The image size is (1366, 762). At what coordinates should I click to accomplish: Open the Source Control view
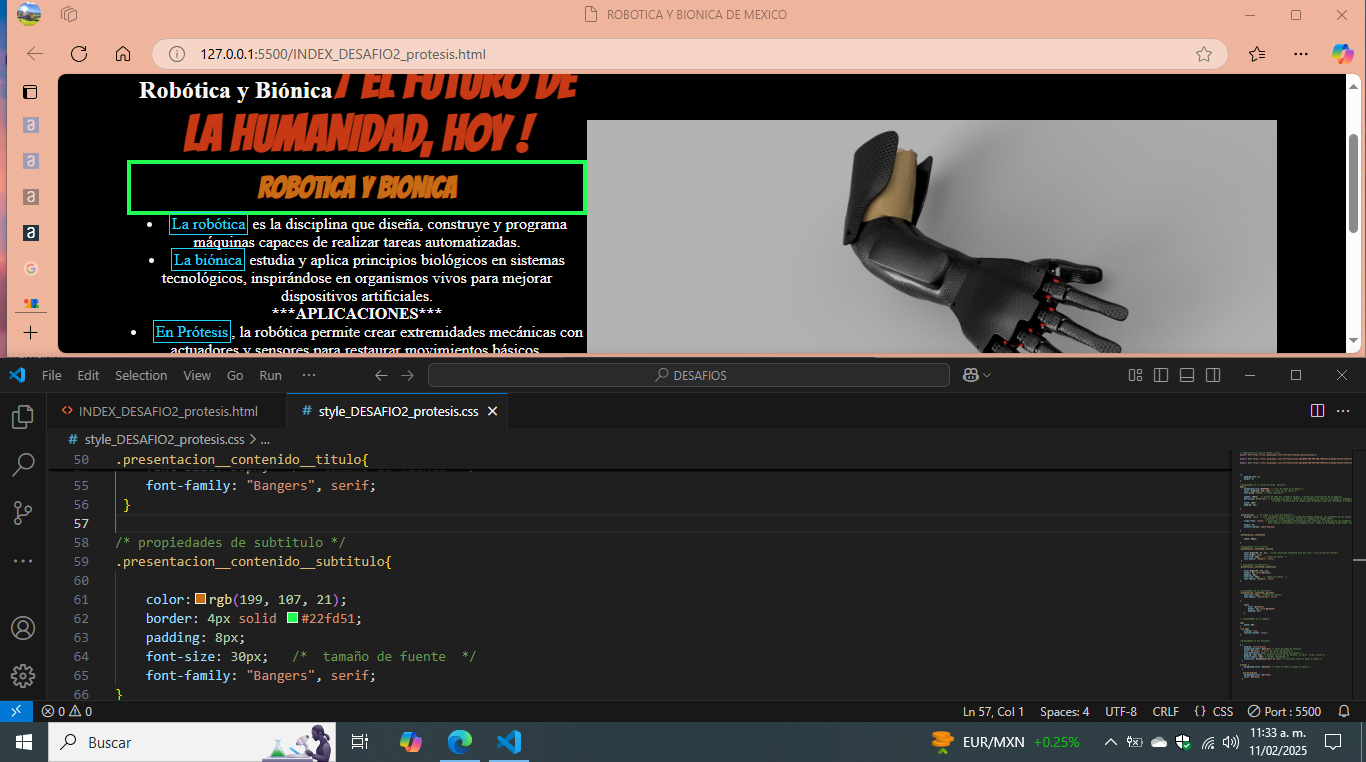(22, 513)
